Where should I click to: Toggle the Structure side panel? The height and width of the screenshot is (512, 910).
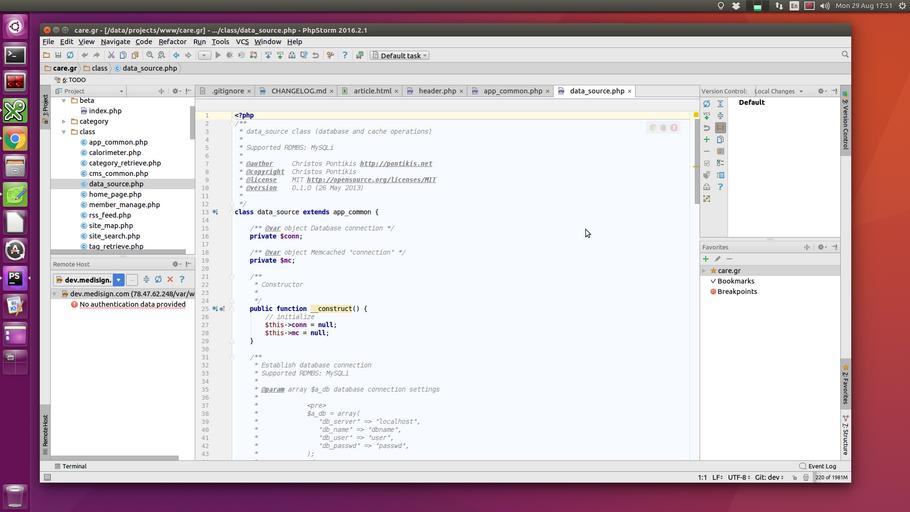[845, 435]
